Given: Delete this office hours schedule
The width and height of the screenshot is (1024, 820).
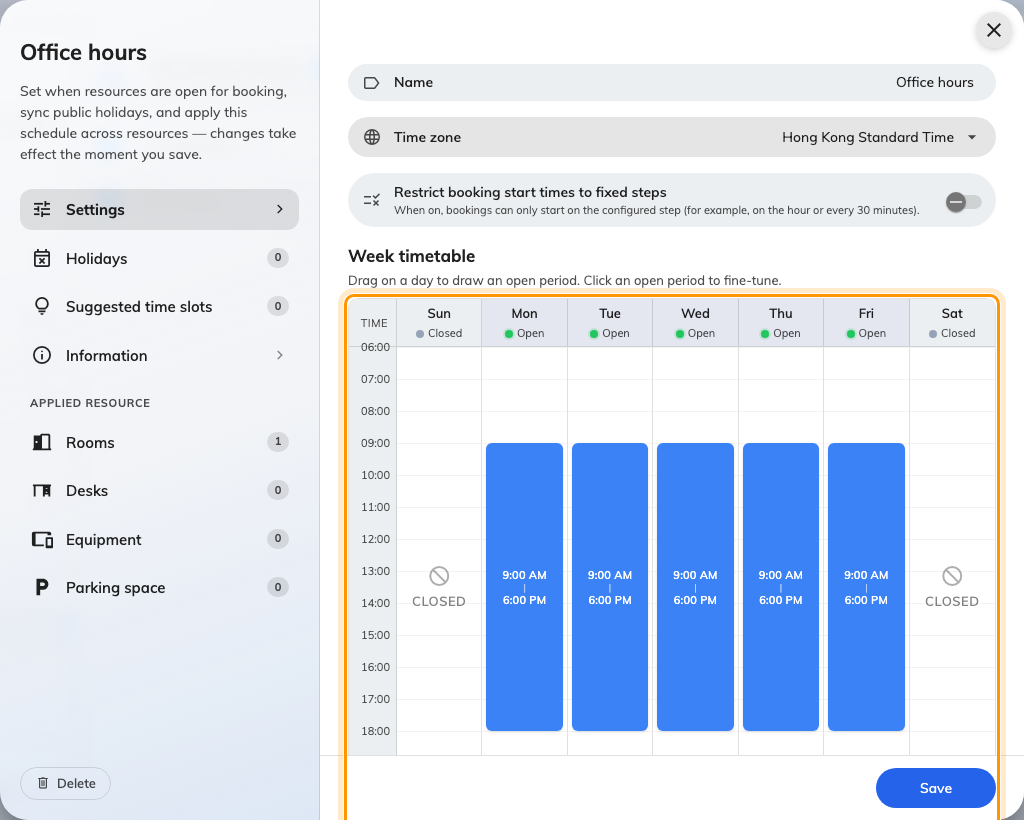Looking at the screenshot, I should coord(65,783).
